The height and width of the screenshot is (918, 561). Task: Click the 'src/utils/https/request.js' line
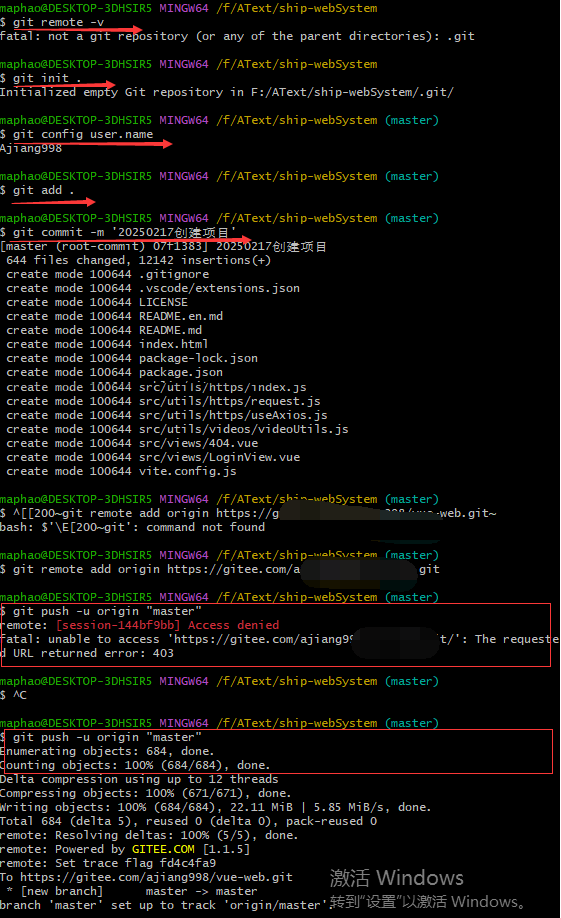[163, 402]
